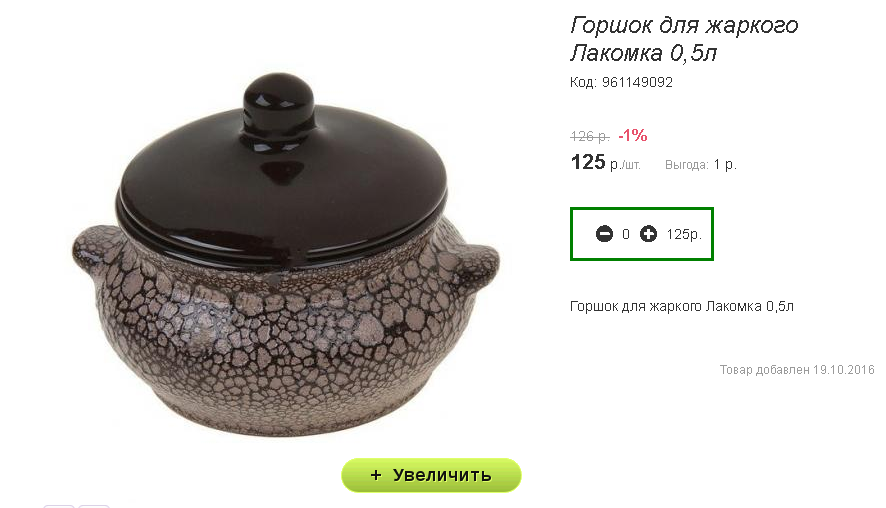
Task: Click the product title Горшок для жаркого
Action: pyautogui.click(x=684, y=25)
